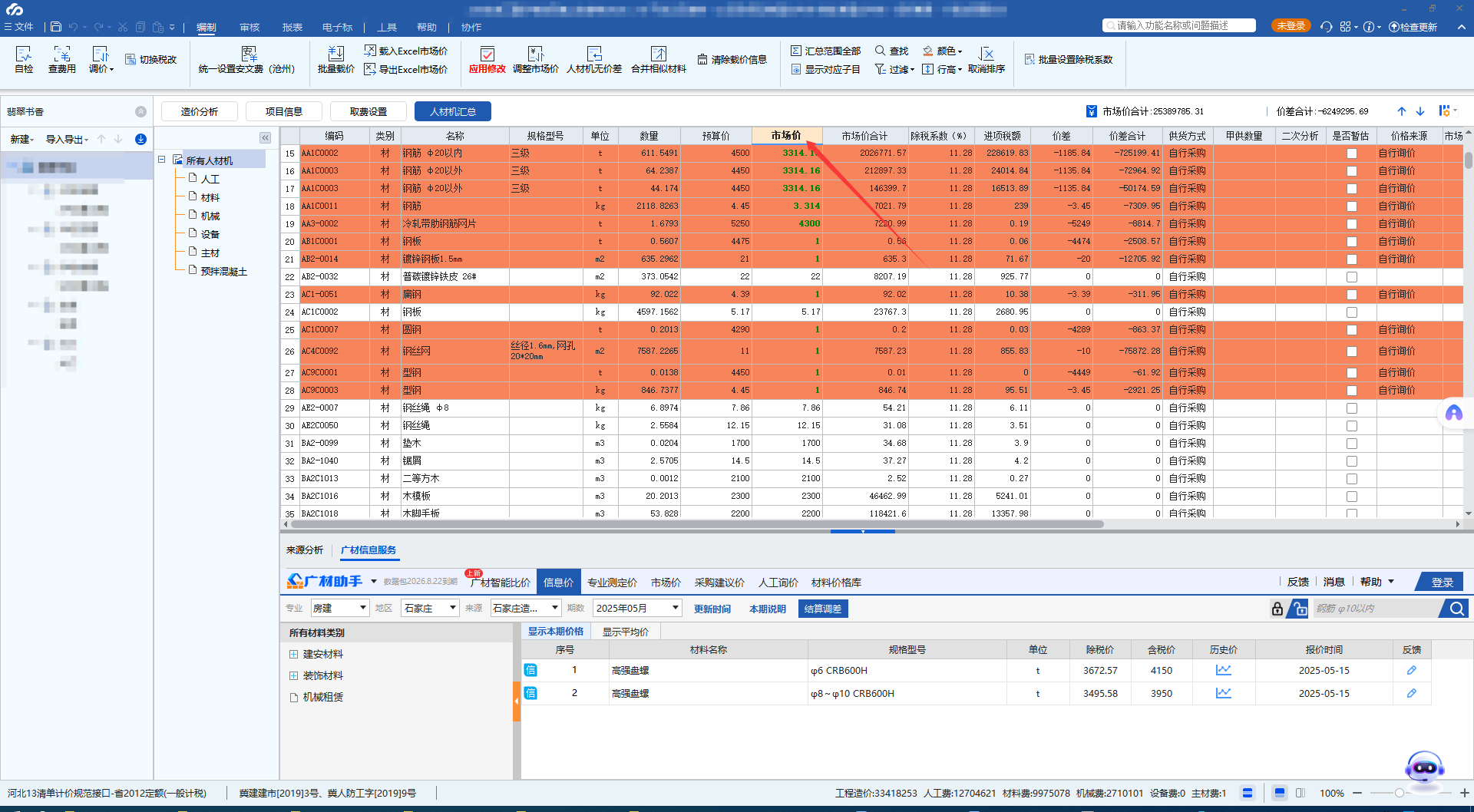
Task: Expand the 装饰材料 category
Action: click(293, 675)
